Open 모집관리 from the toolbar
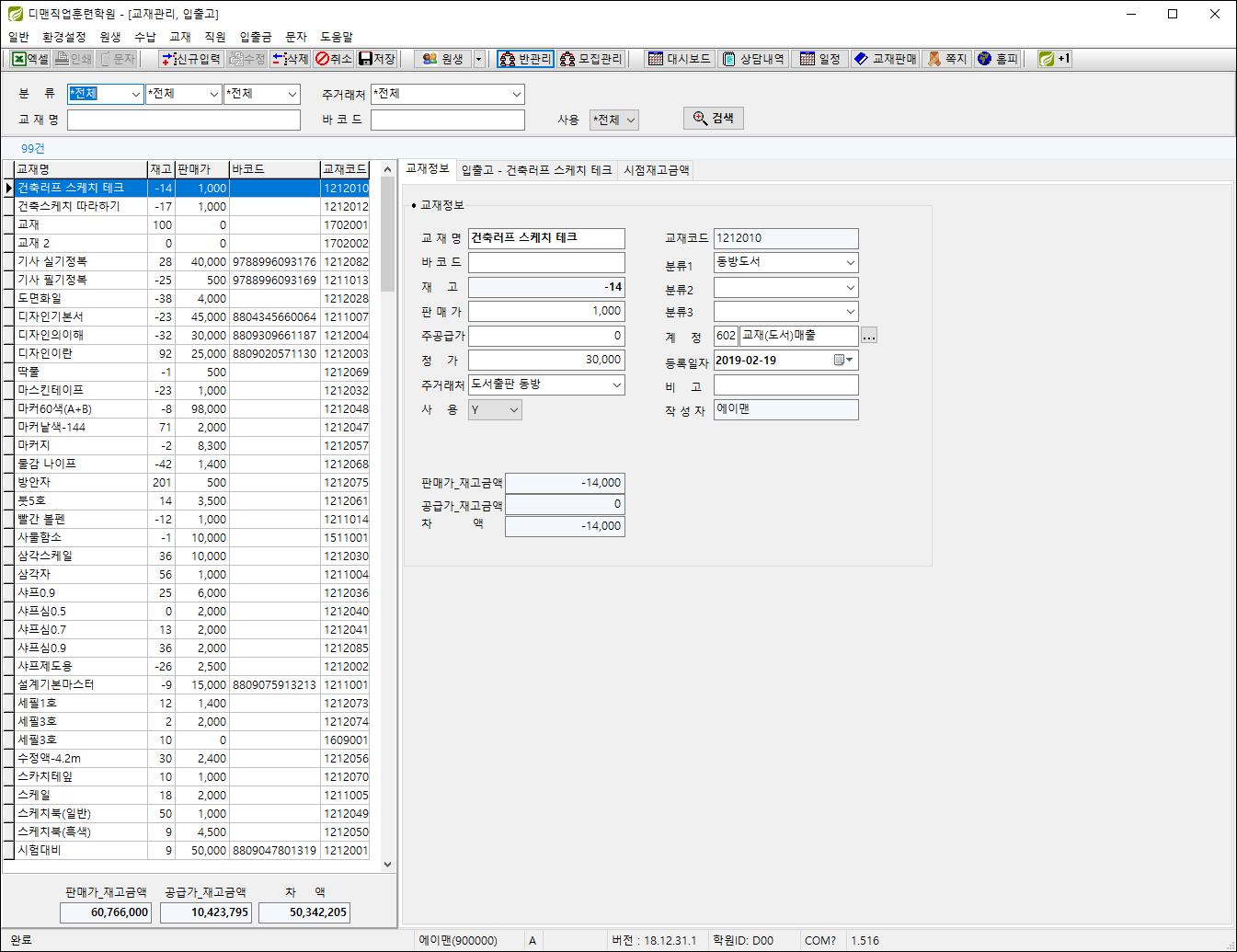Viewport: 1237px width, 952px height. tap(591, 59)
